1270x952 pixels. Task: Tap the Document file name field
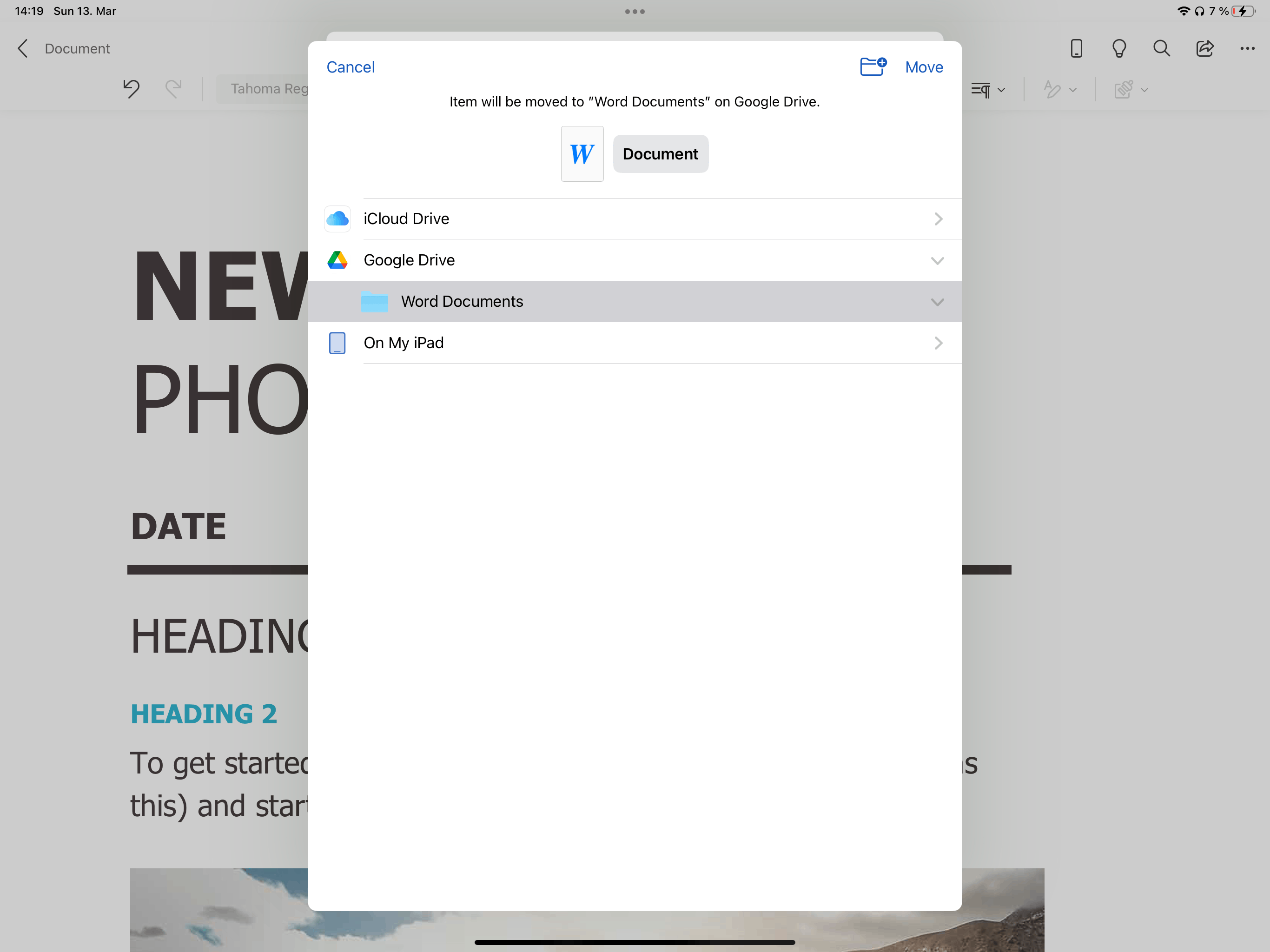pyautogui.click(x=660, y=154)
